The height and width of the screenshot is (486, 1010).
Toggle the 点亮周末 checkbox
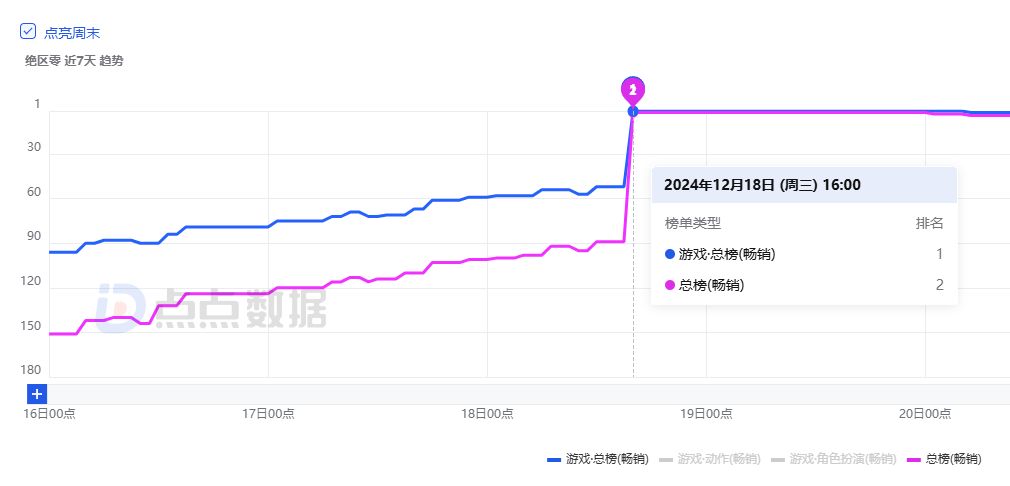coord(28,31)
